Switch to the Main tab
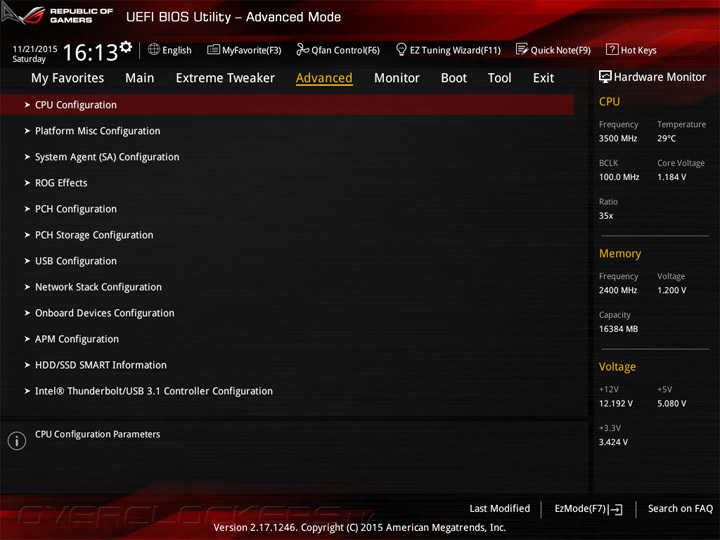 [x=140, y=78]
